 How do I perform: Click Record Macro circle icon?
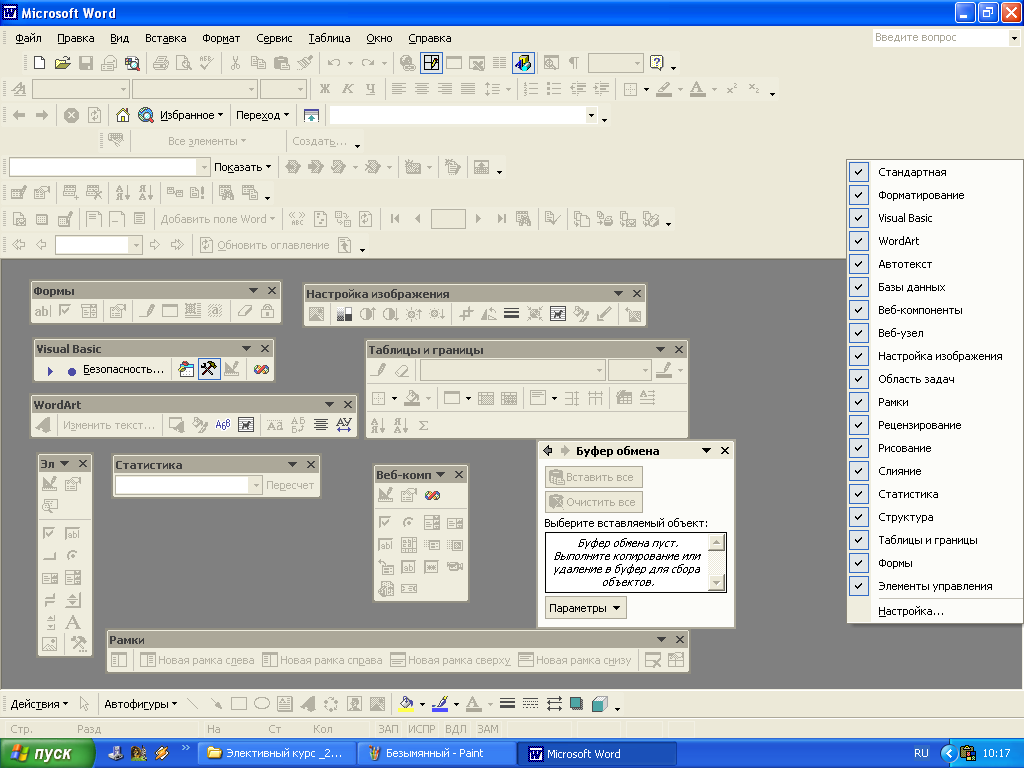point(72,370)
